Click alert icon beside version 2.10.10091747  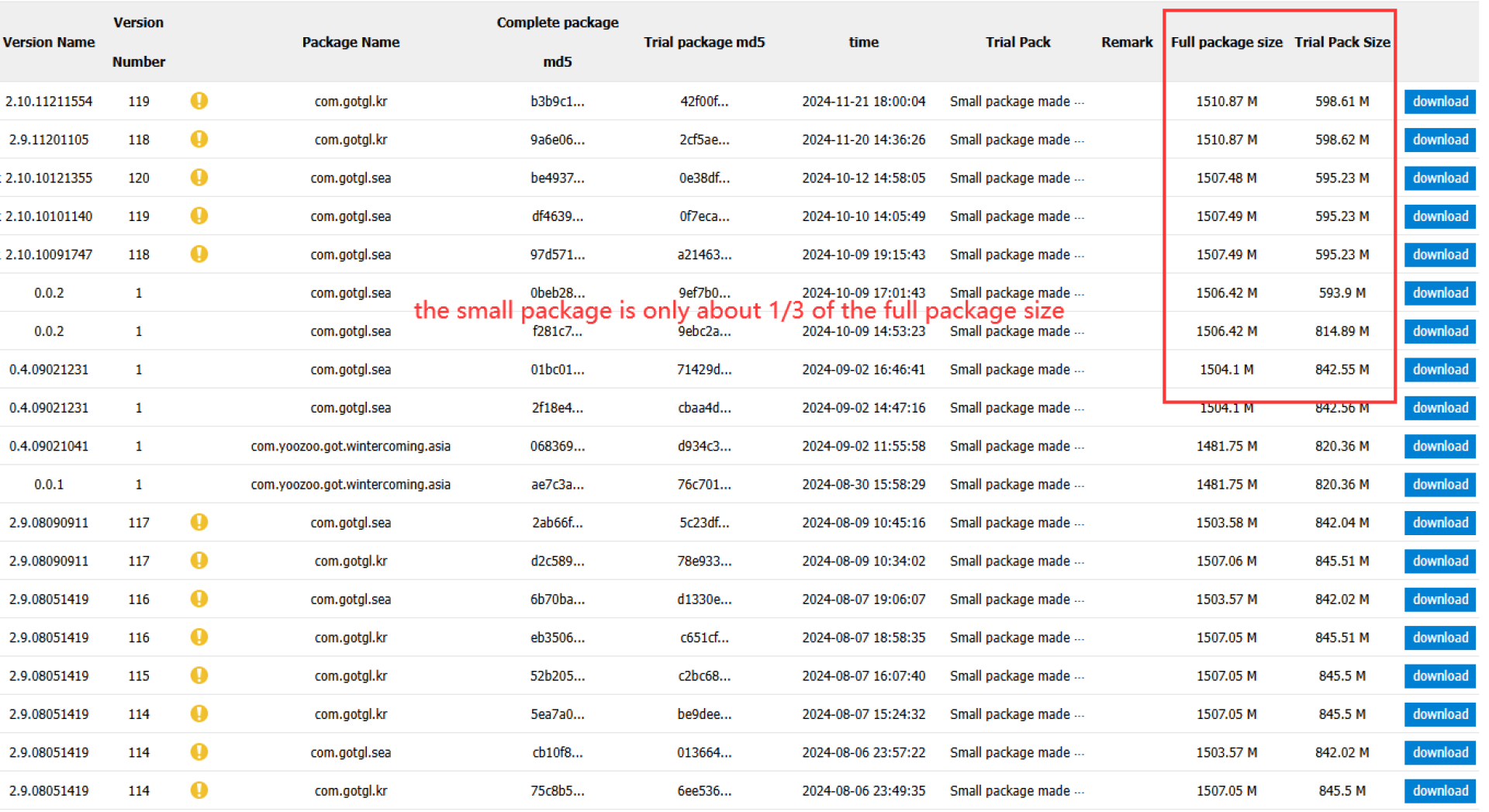[199, 254]
